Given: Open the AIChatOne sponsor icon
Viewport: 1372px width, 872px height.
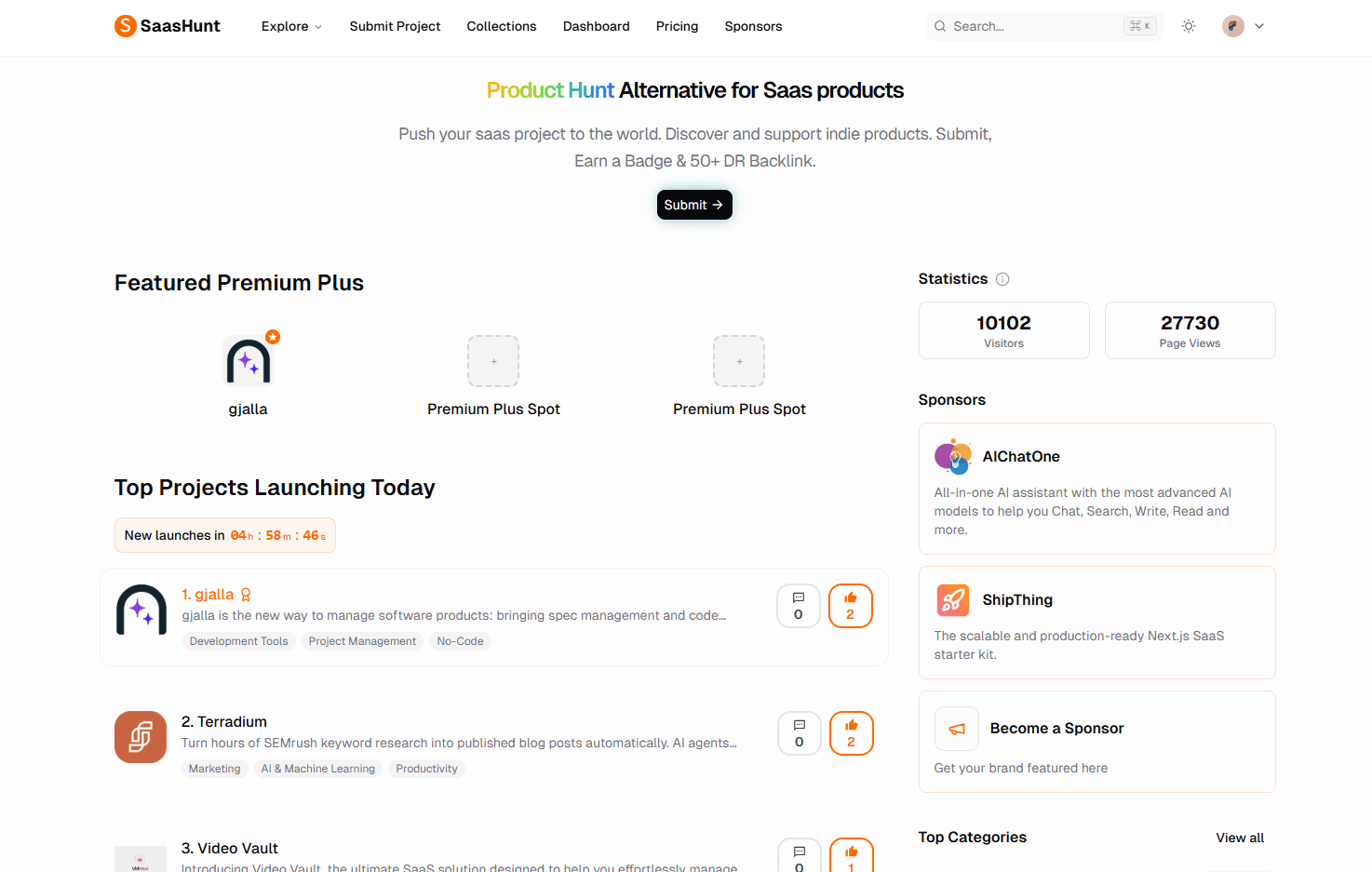Looking at the screenshot, I should point(952,457).
